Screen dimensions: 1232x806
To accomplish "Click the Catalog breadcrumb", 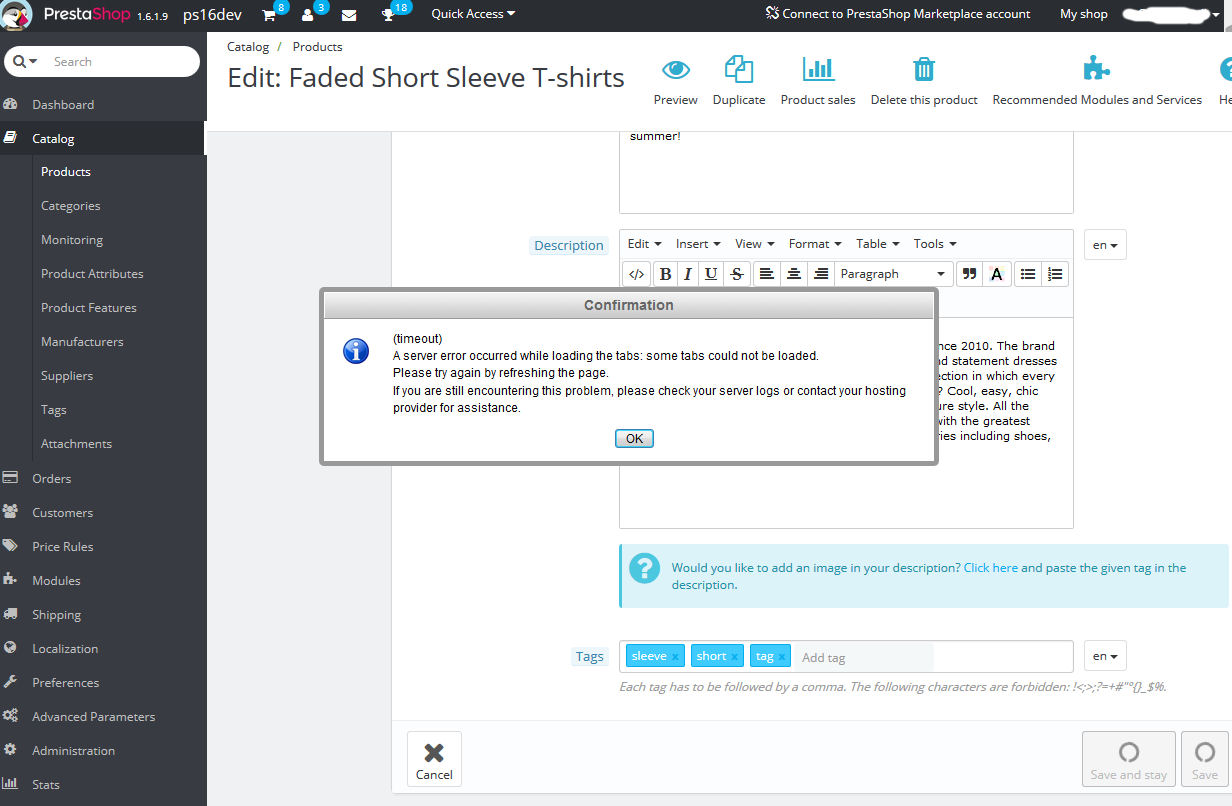I will click(248, 47).
